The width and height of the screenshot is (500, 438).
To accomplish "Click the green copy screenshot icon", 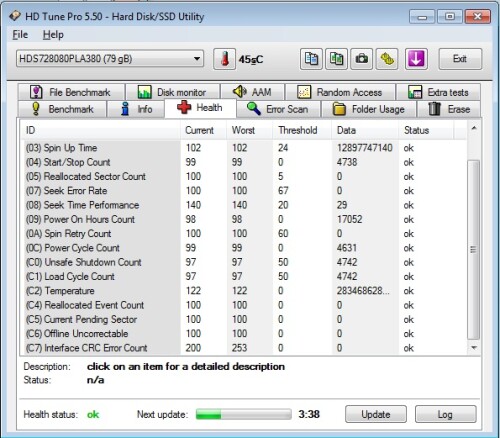I will point(336,59).
